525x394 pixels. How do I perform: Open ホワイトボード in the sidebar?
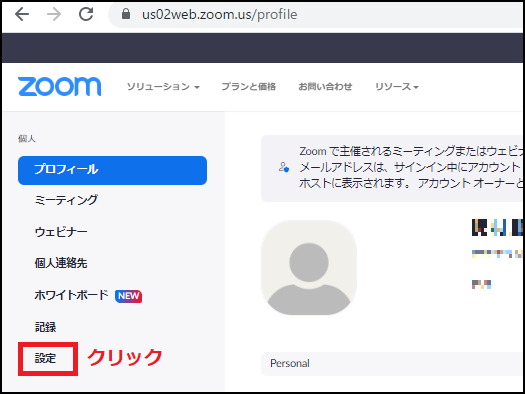tap(72, 295)
